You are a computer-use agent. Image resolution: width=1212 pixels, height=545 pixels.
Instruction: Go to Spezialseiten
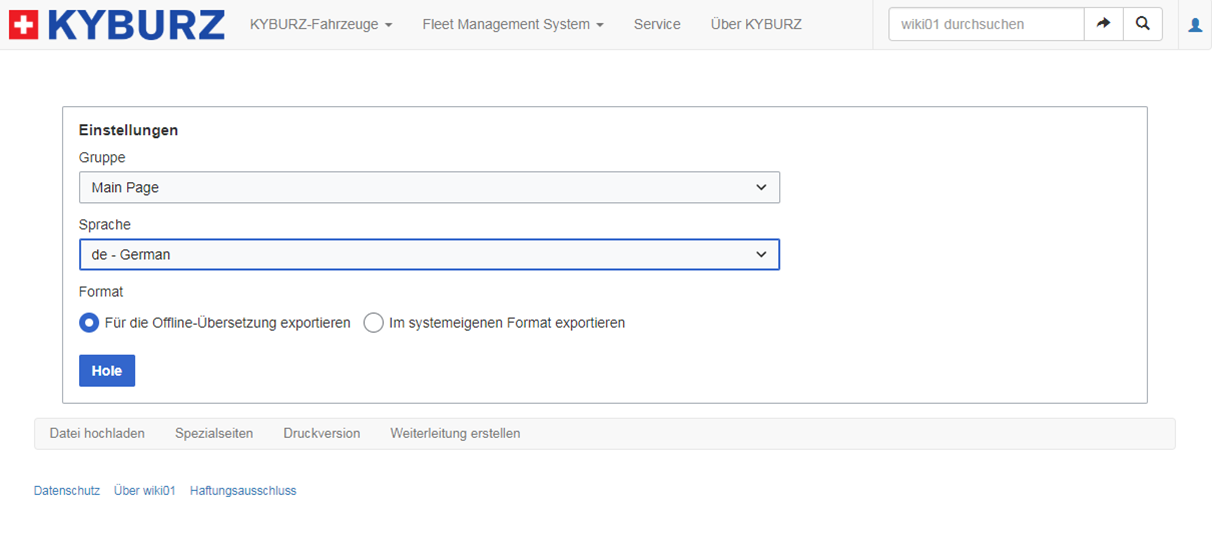click(x=214, y=433)
